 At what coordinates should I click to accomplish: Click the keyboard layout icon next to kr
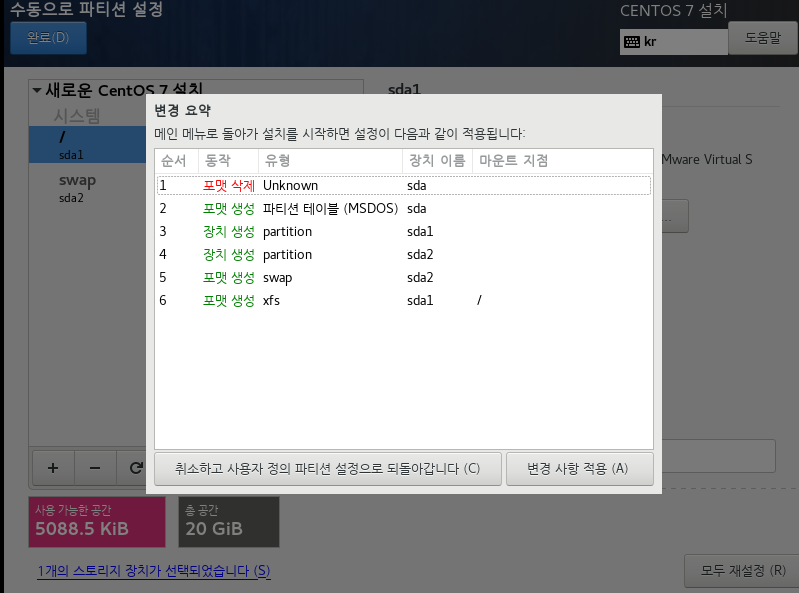[x=632, y=42]
